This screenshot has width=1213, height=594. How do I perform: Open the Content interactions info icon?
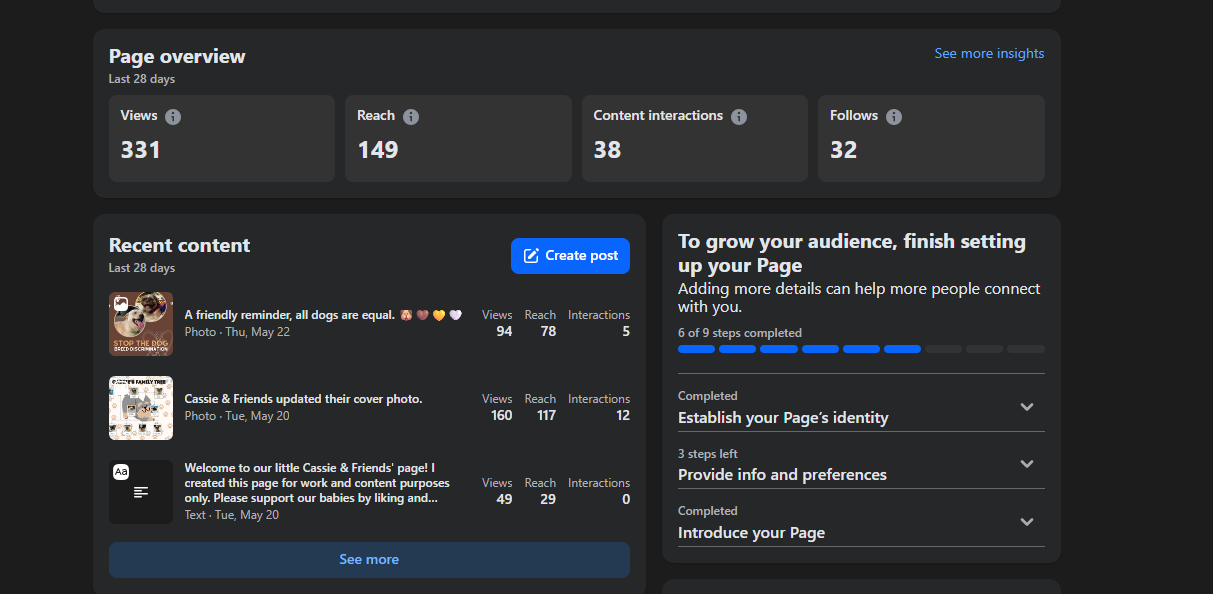click(x=739, y=117)
